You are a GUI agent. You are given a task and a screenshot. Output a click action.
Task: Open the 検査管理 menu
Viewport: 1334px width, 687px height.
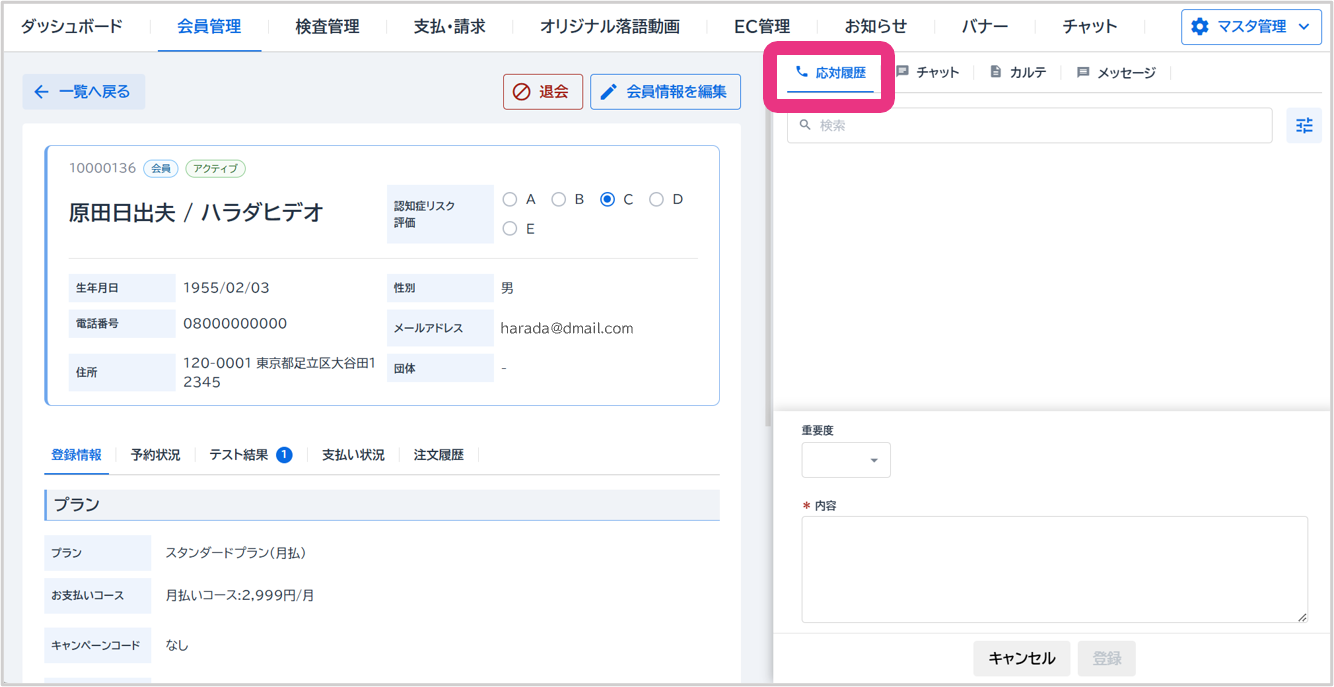click(x=327, y=27)
